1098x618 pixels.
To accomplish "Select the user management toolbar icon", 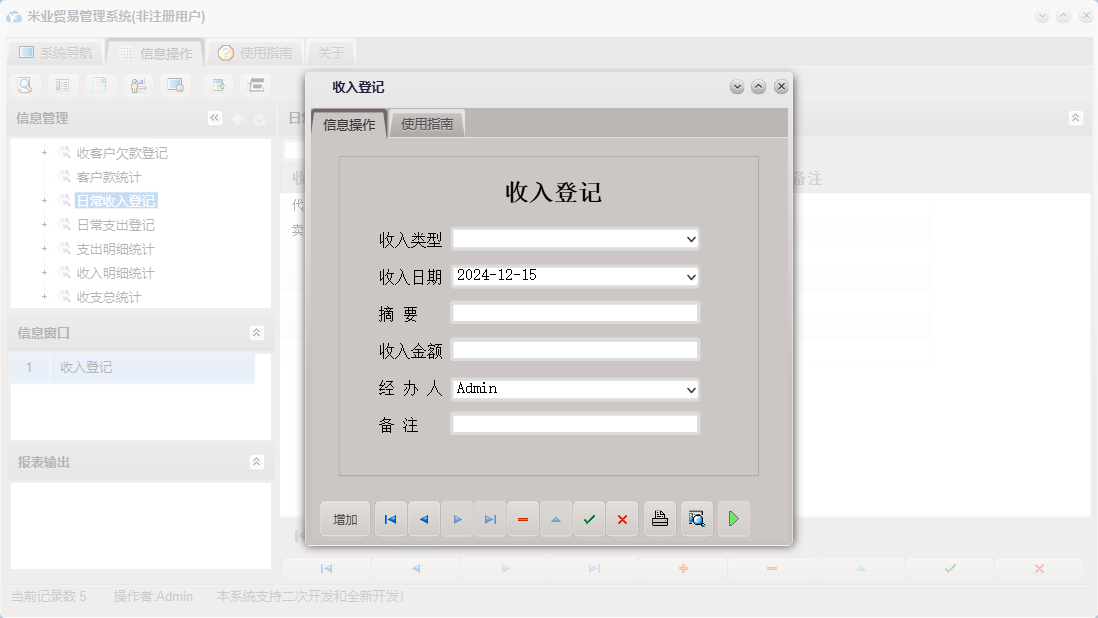I will coord(138,85).
